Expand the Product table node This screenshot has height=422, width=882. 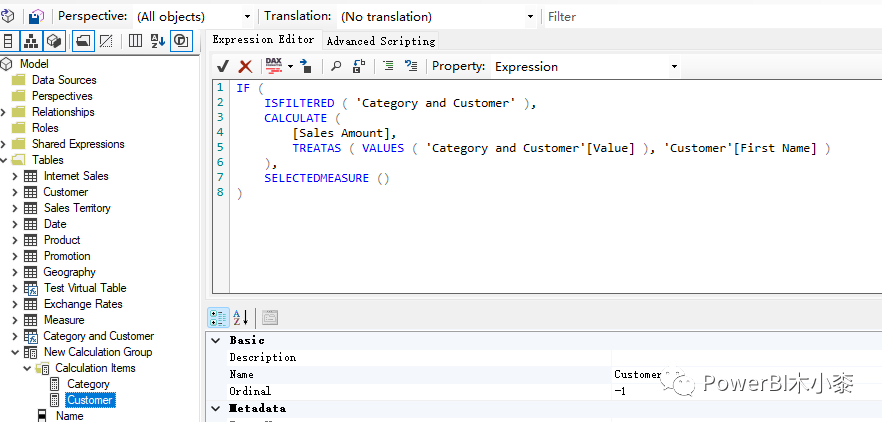point(15,240)
